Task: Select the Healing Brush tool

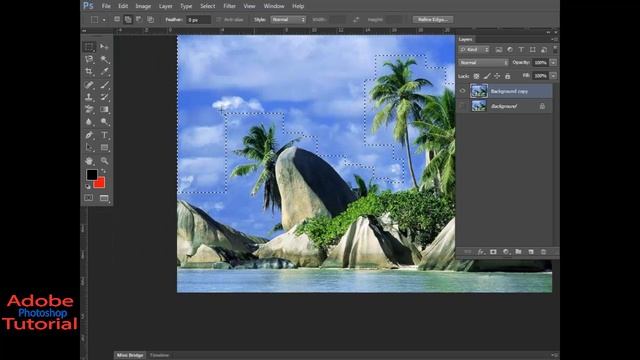Action: click(x=89, y=85)
